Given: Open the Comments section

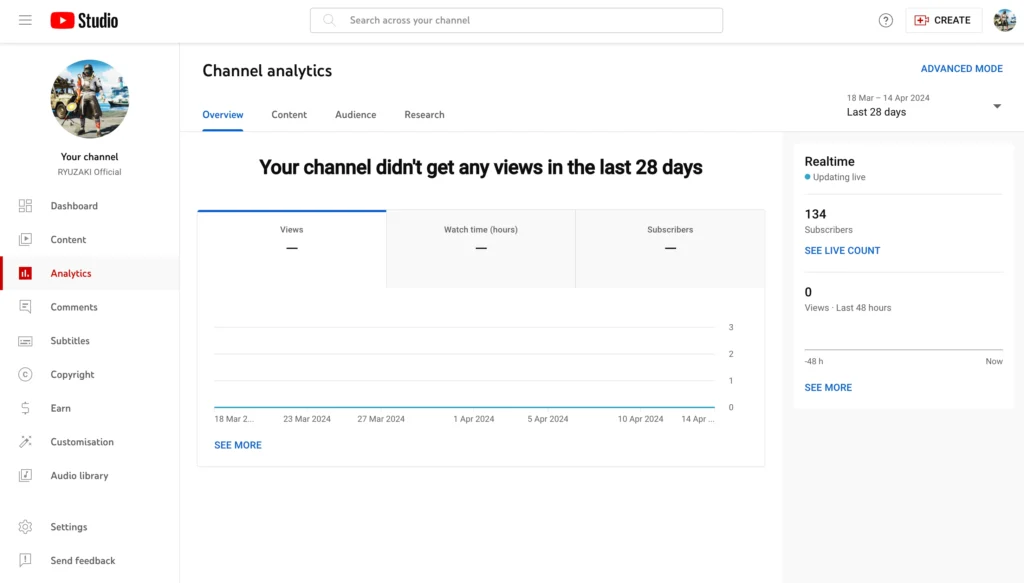Looking at the screenshot, I should pos(72,307).
